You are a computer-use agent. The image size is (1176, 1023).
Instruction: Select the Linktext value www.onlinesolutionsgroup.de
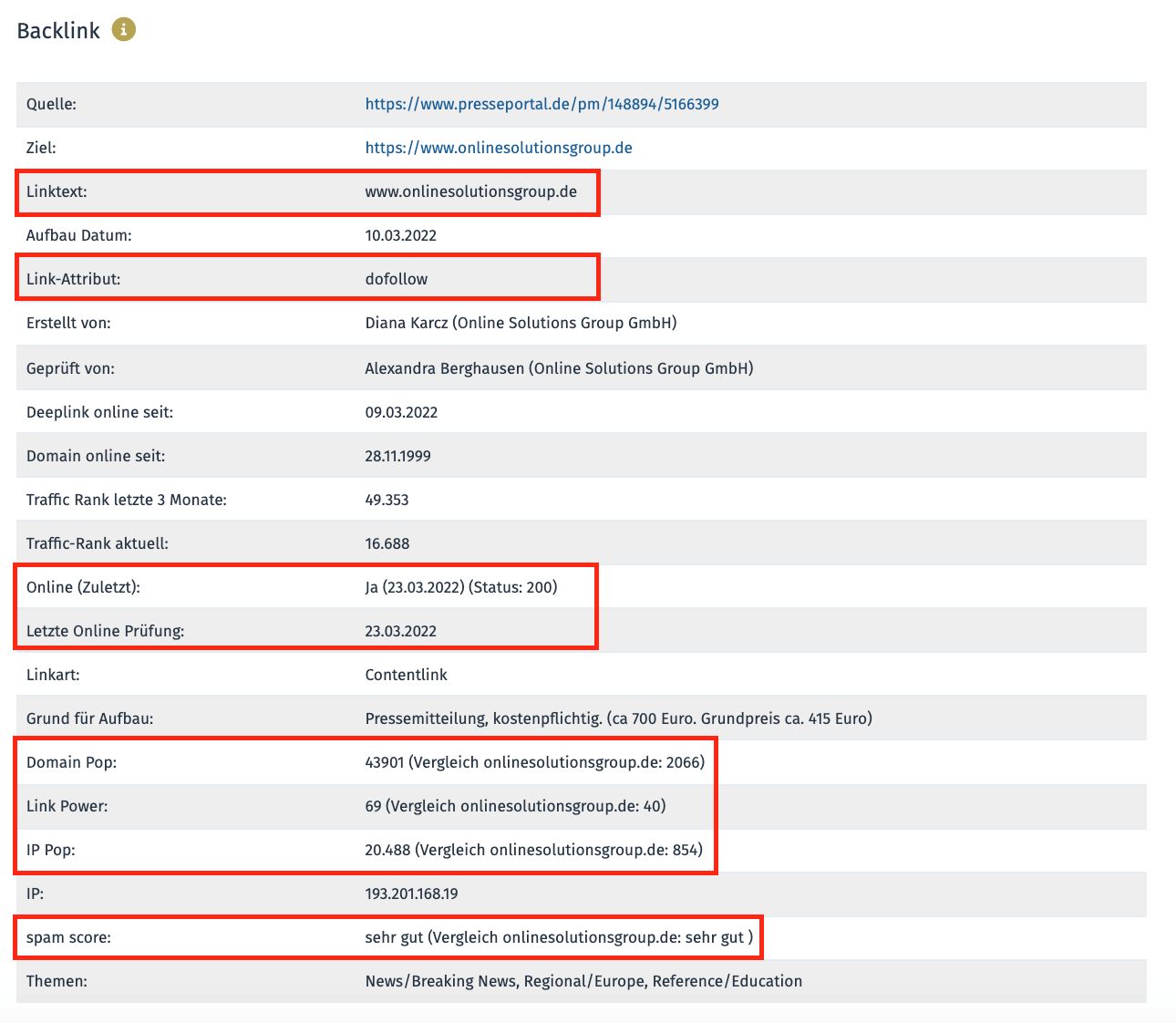pos(470,191)
